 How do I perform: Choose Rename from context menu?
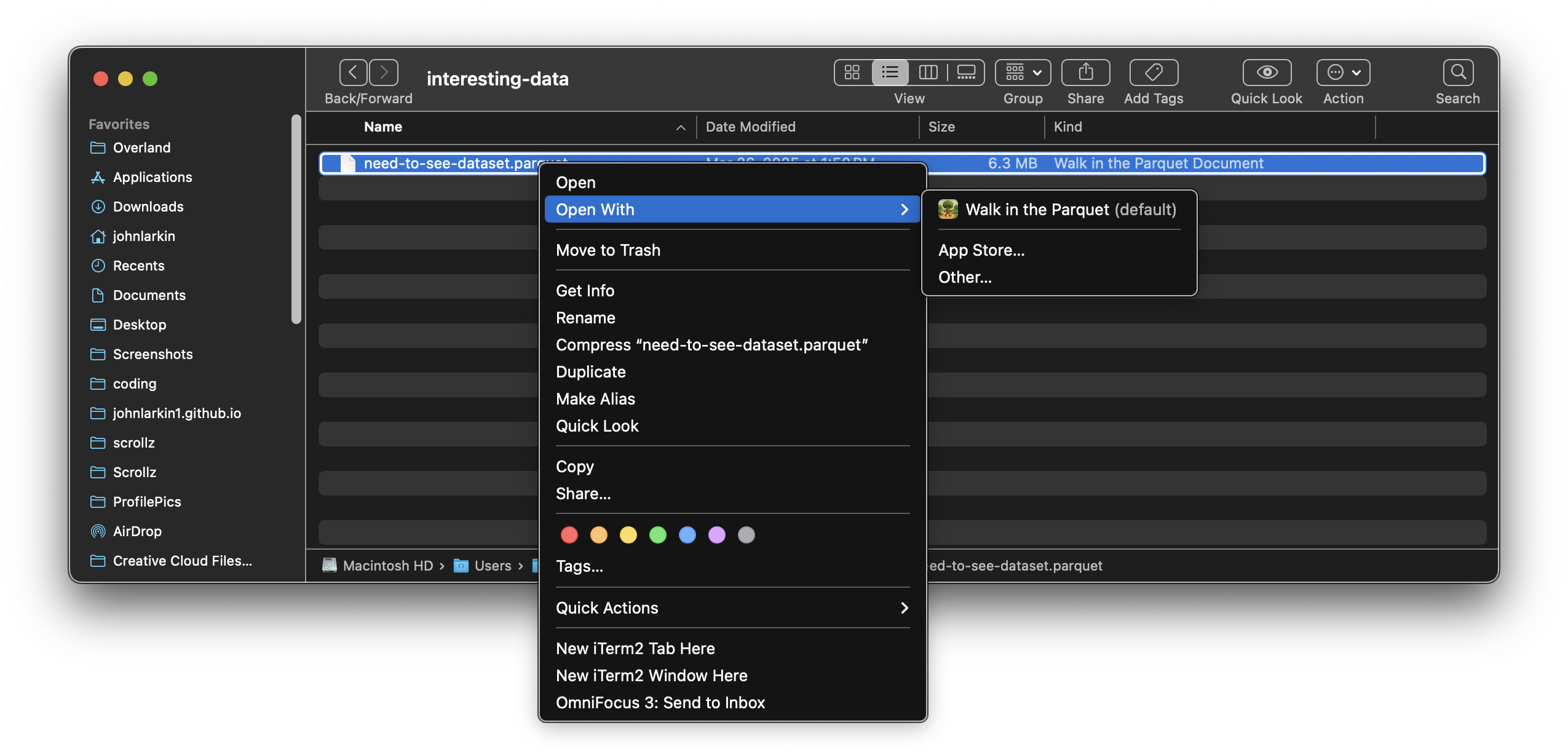tap(732, 318)
